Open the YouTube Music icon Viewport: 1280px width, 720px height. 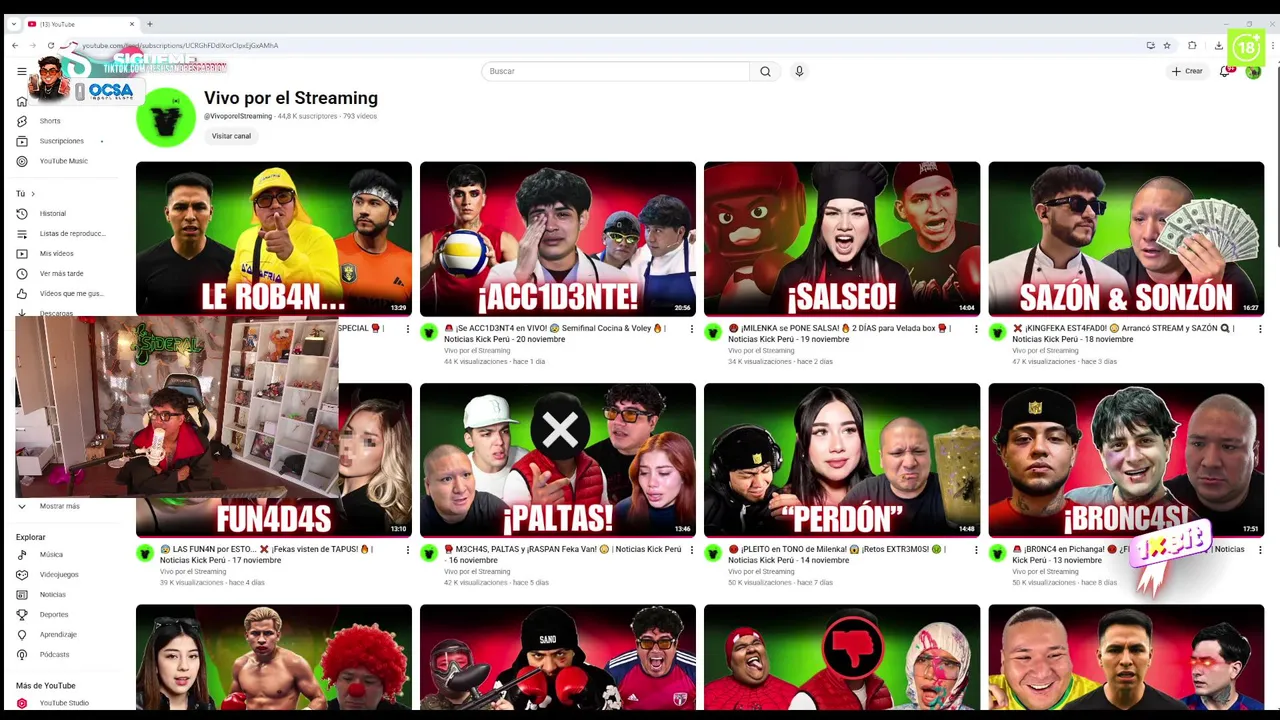pos(21,161)
